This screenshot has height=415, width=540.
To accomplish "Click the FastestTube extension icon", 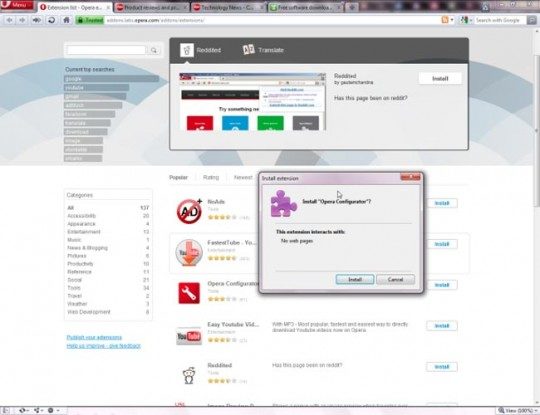I will [189, 252].
